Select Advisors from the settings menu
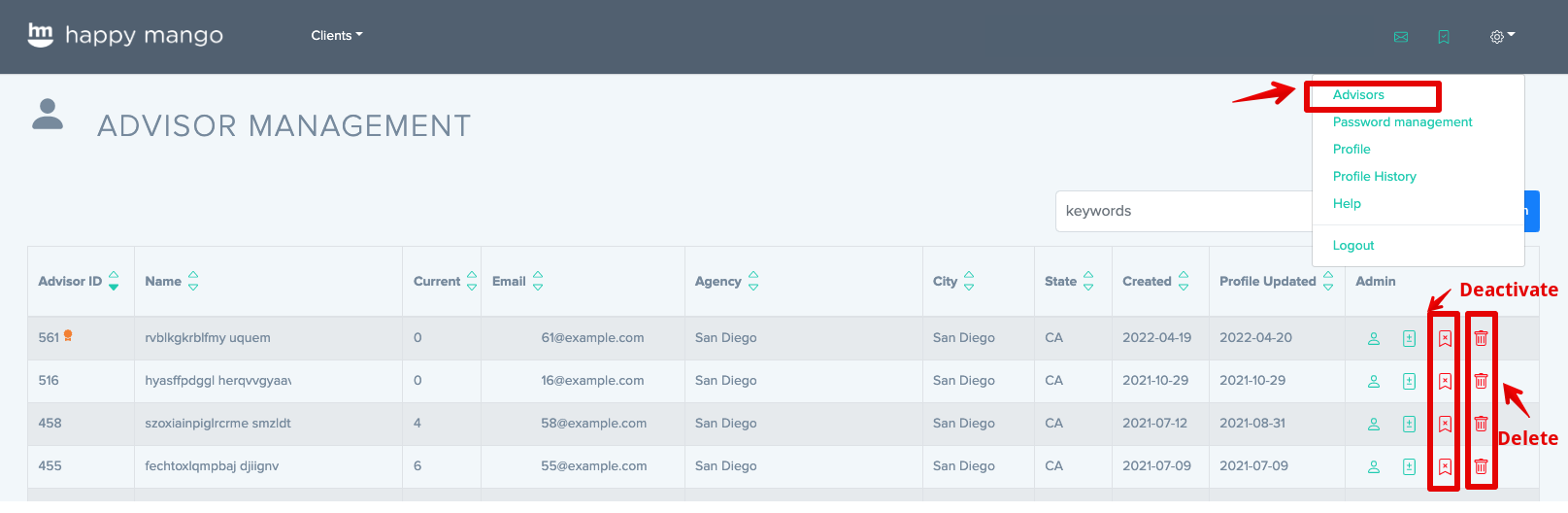The image size is (1568, 513). (x=1358, y=95)
